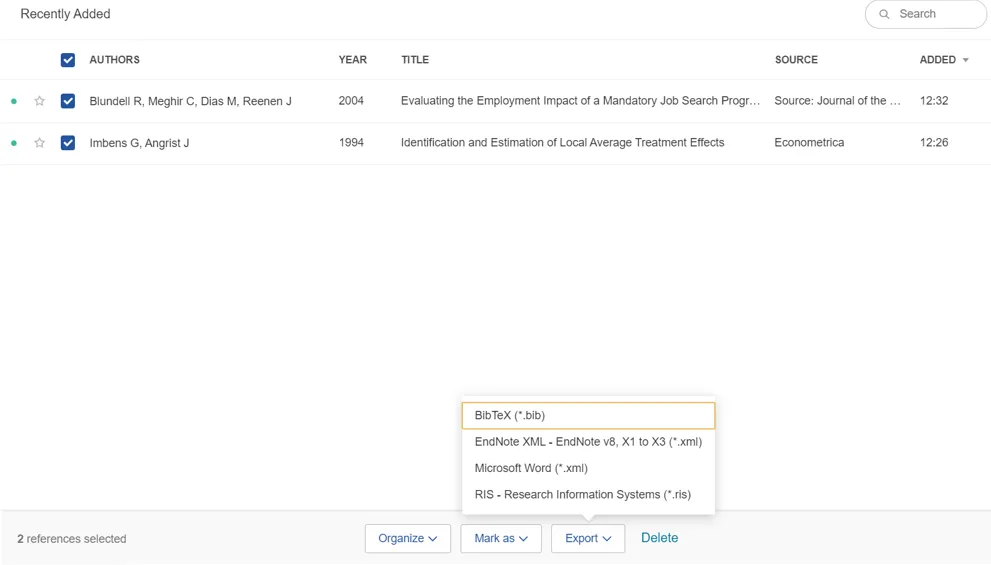Star the Imbens, Angrist reference
The width and height of the screenshot is (991, 565).
(40, 143)
